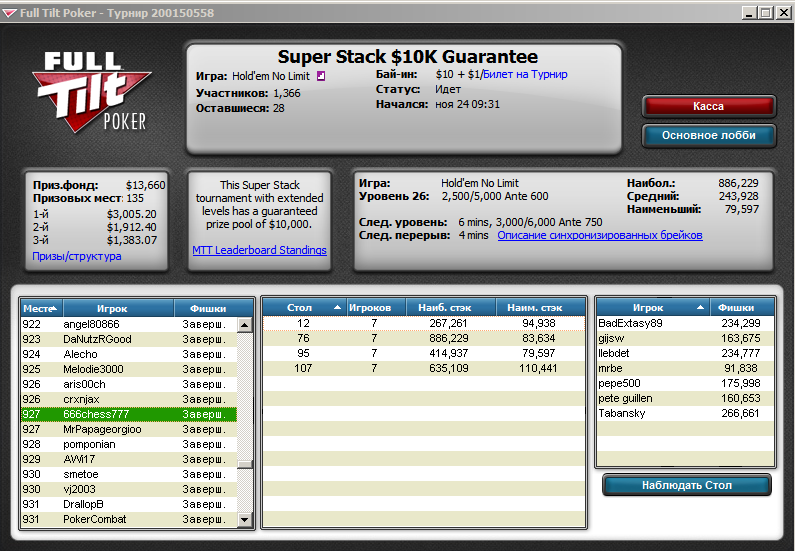Minimize the tournament lobby window
Screen dimensions: 795x551
[749, 13]
